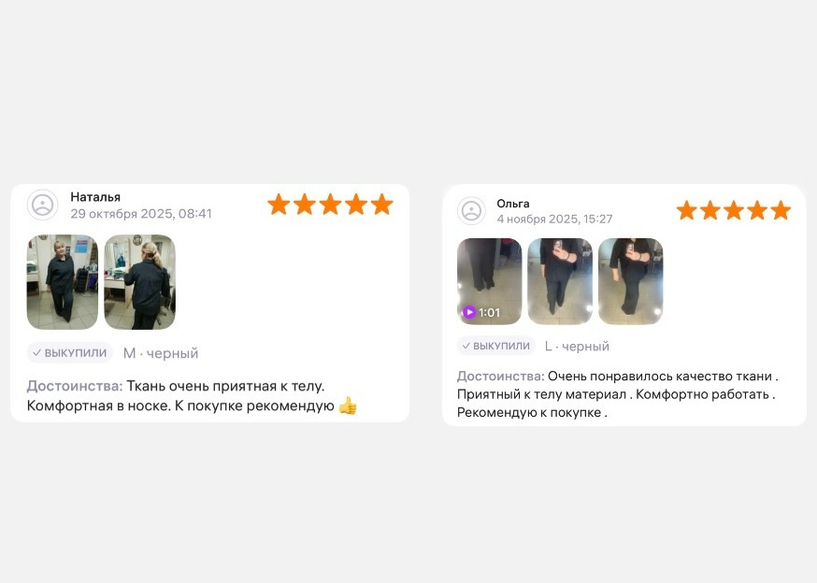This screenshot has width=817, height=583.
Task: Open Ольга's last review photo
Action: click(x=630, y=281)
